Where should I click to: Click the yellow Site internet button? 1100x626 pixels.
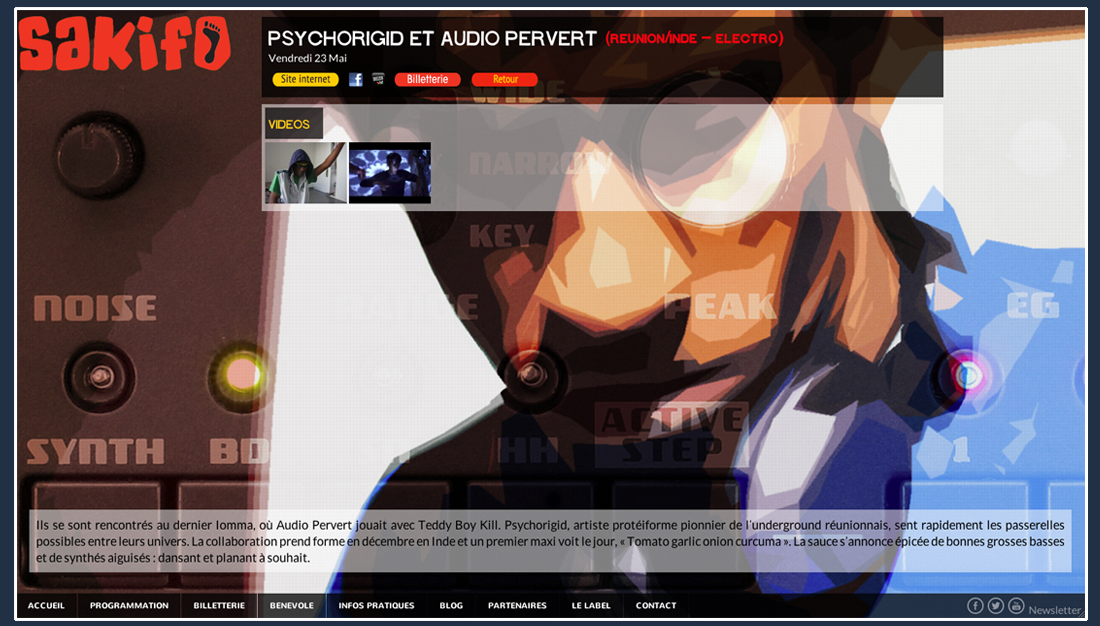(x=305, y=79)
